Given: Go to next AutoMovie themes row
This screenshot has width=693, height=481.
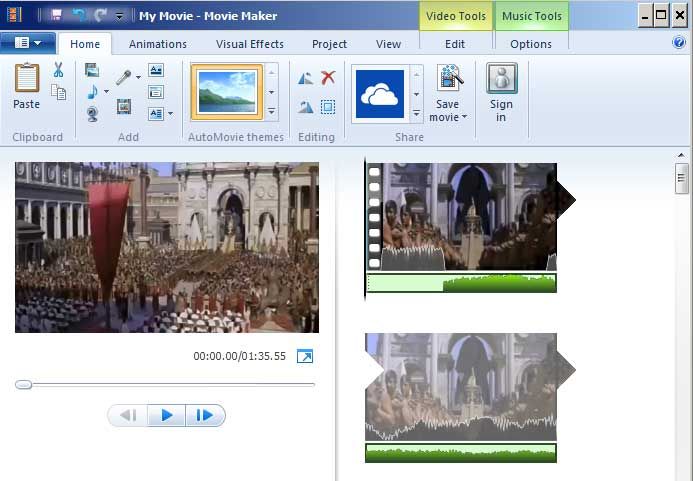Looking at the screenshot, I should [272, 92].
